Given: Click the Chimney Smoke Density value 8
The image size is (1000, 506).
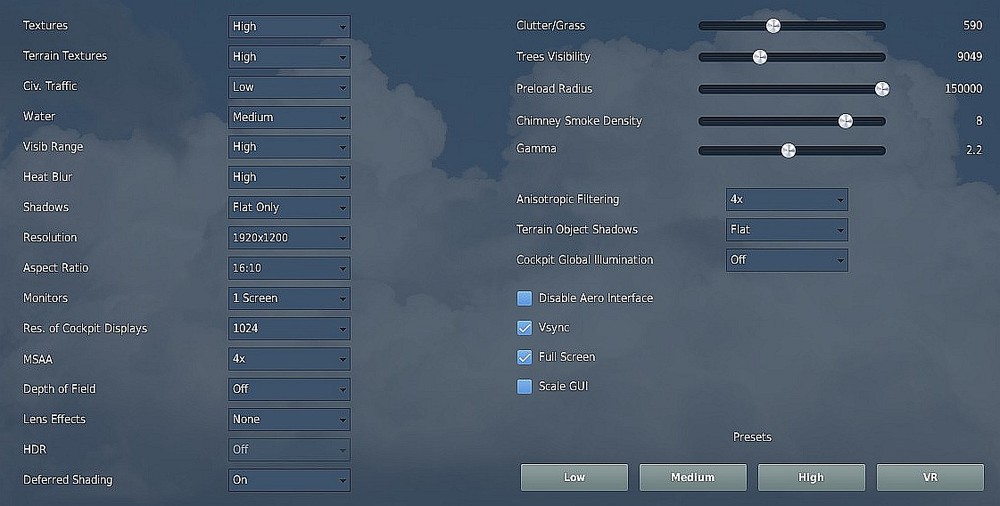Looking at the screenshot, I should [979, 121].
